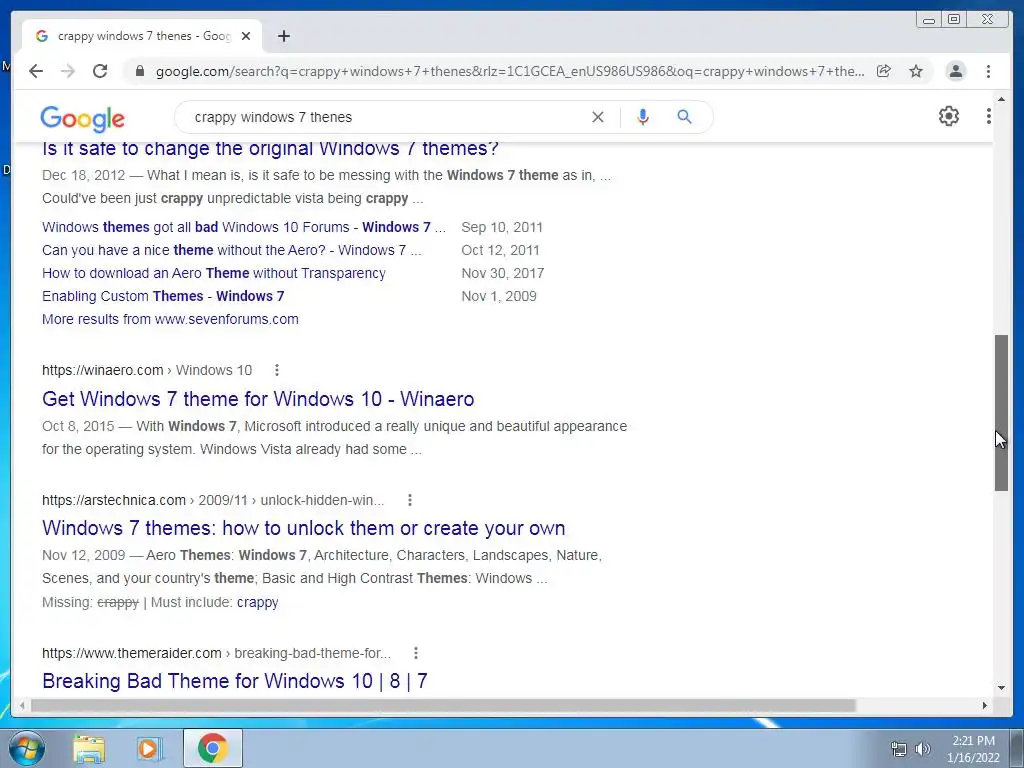
Task: Click the scroll up arrow
Action: pos(1001,100)
